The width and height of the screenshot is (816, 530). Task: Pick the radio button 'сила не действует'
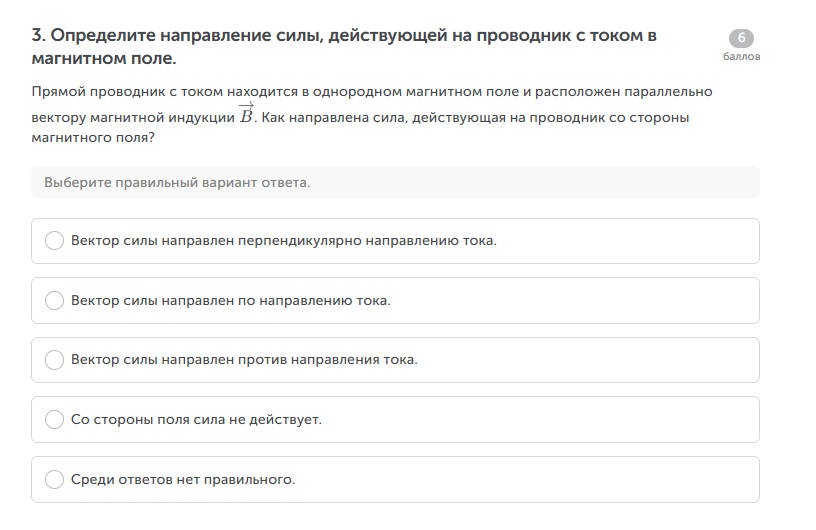point(55,419)
